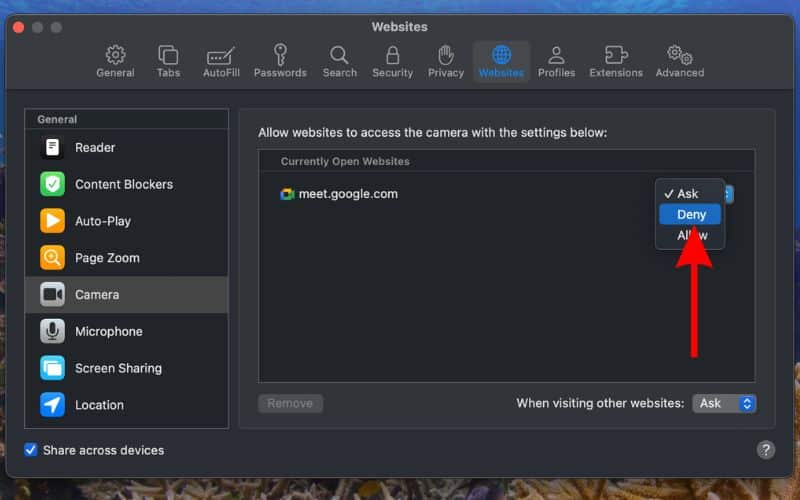
Task: Choose Deny in the camera permission menu
Action: point(690,214)
